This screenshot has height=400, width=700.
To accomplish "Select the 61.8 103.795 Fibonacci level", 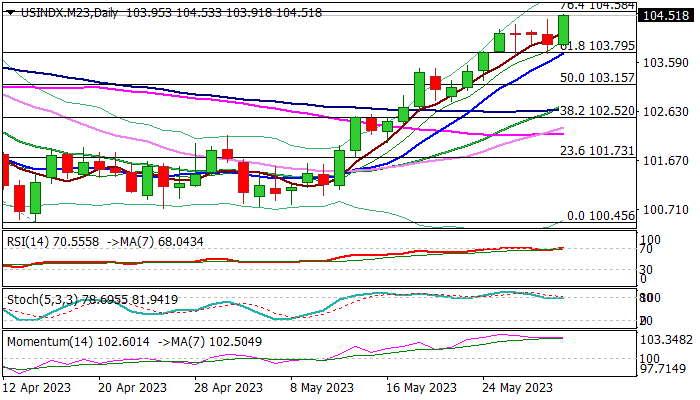I will [x=597, y=46].
